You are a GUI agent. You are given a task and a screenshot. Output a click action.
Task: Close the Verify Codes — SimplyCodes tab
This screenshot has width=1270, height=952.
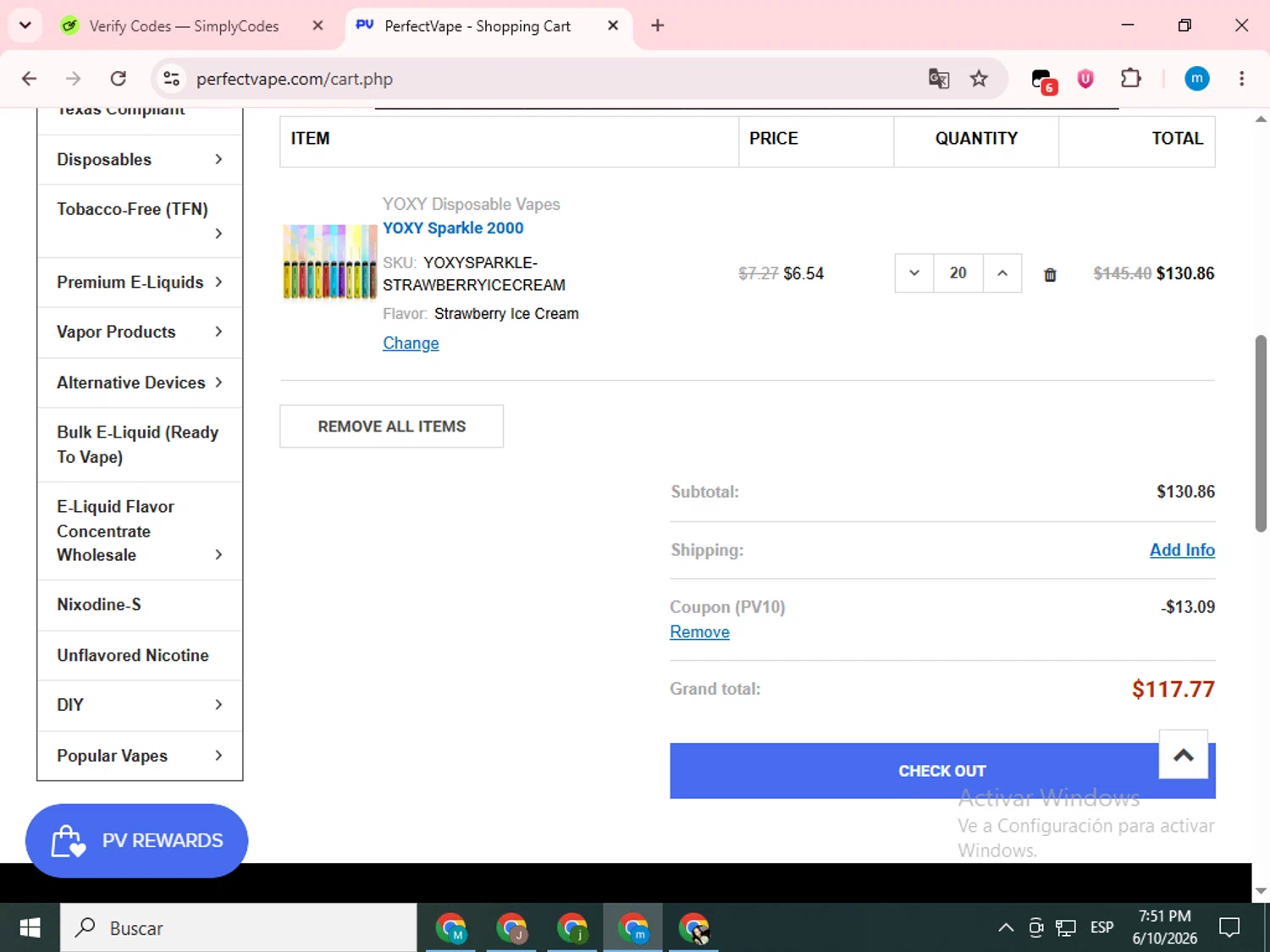(x=317, y=25)
